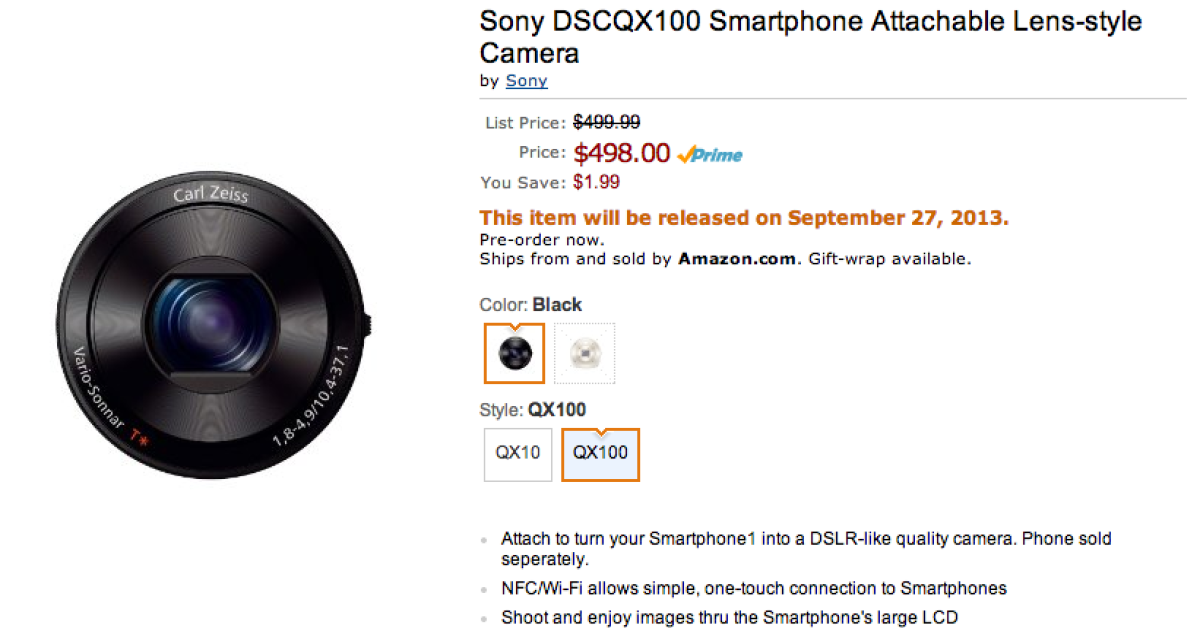Viewport: 1200px width, 628px height.
Task: Click the Color: Black label
Action: click(x=530, y=305)
